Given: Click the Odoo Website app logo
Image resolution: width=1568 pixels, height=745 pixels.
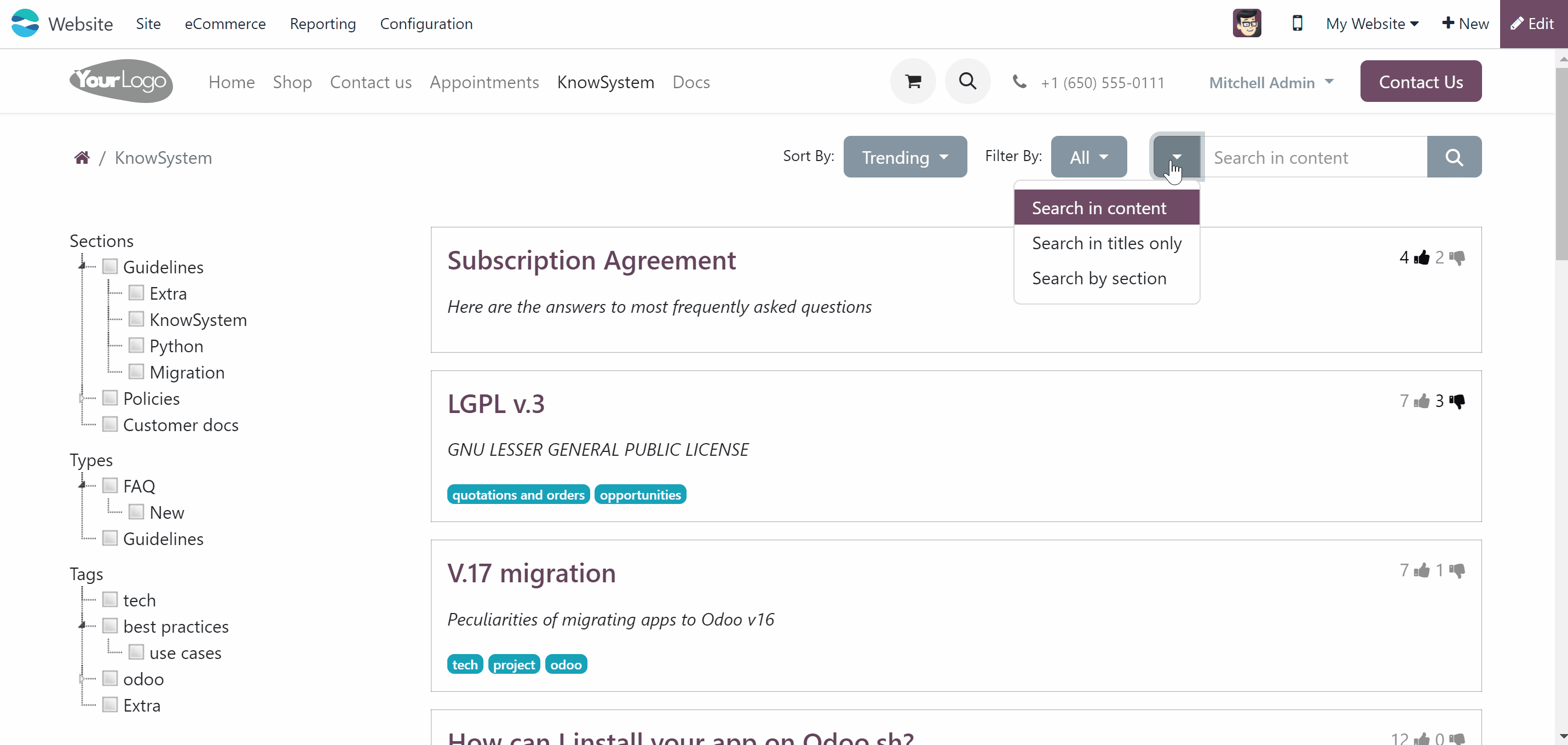Looking at the screenshot, I should pos(25,23).
